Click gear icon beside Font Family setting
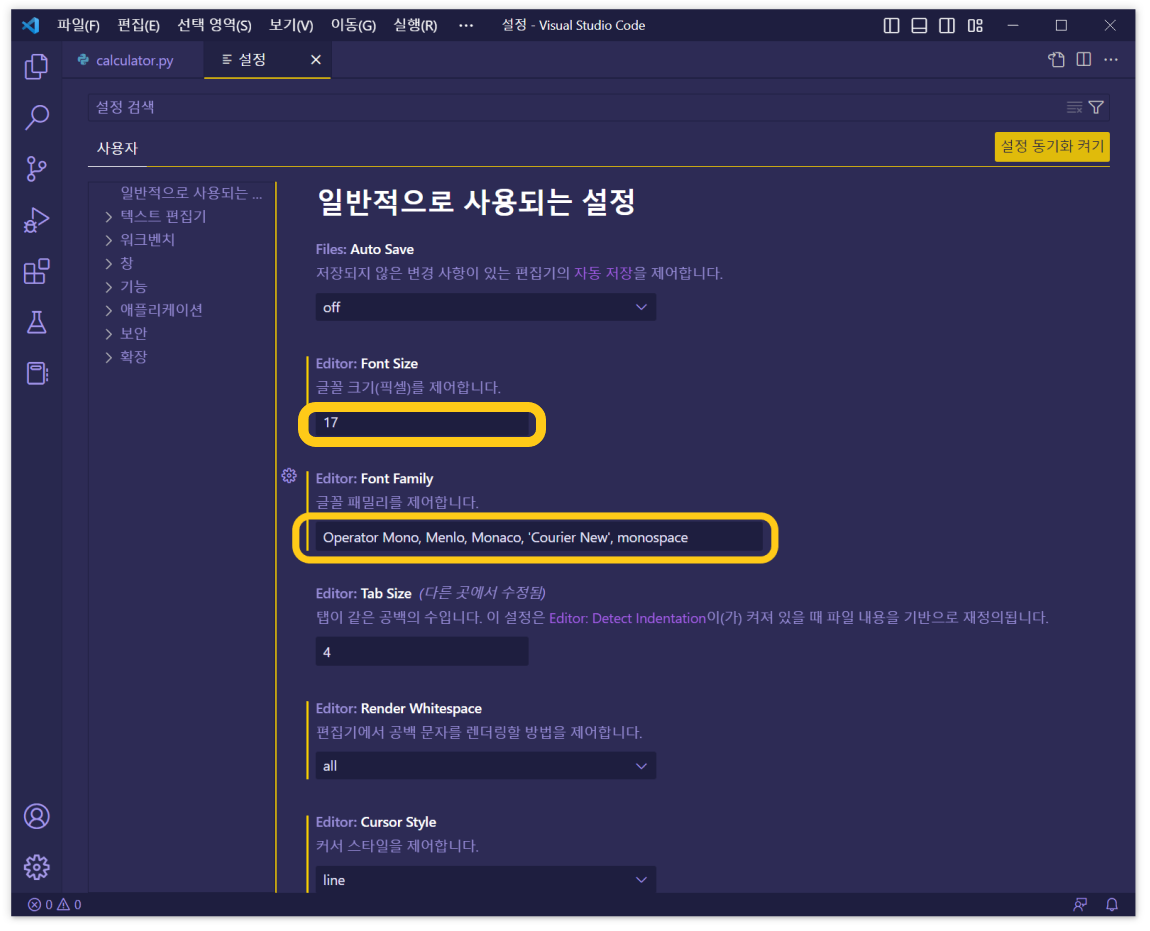The width and height of the screenshot is (1150, 931). pos(289,476)
